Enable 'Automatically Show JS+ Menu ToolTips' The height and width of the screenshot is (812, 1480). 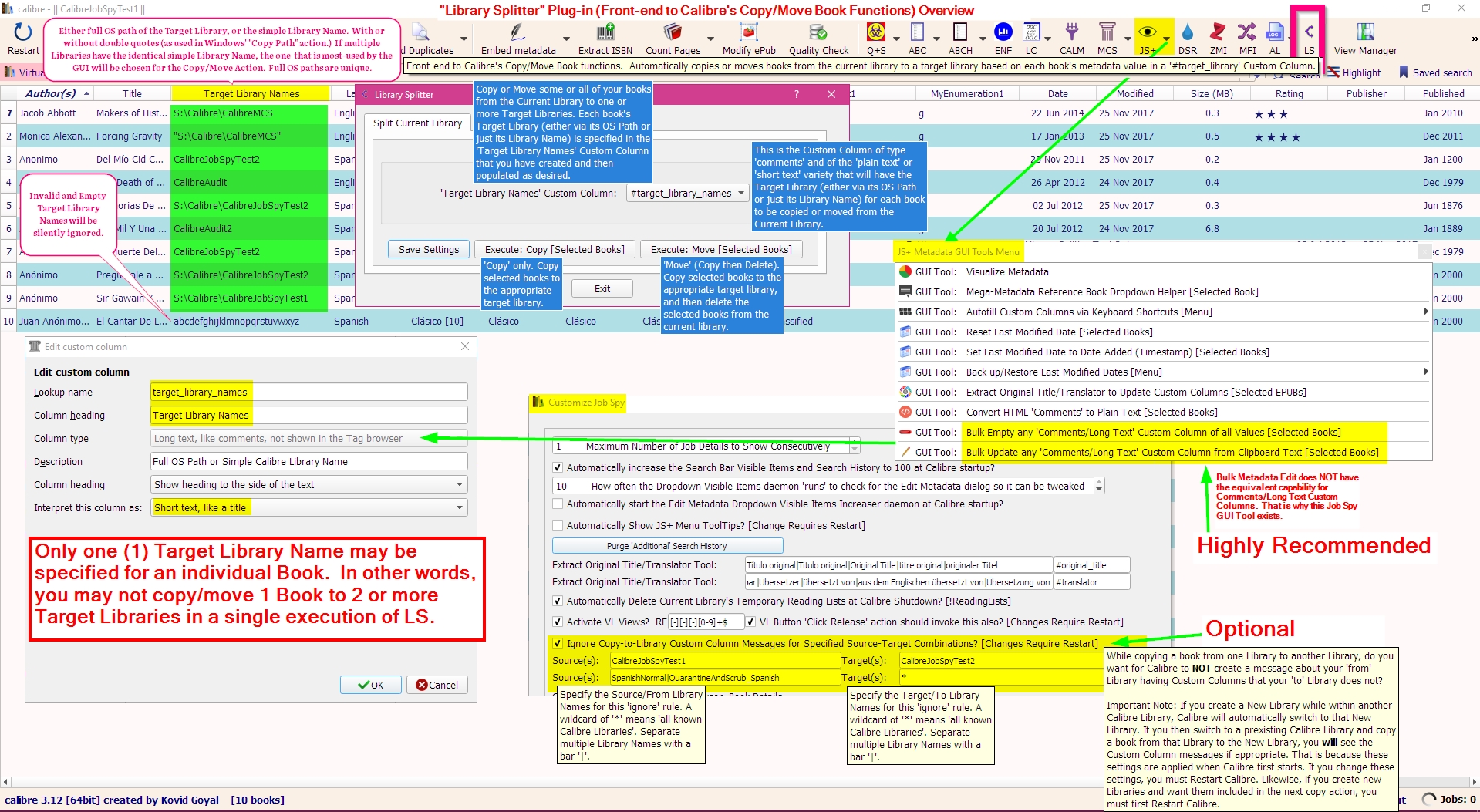click(558, 526)
